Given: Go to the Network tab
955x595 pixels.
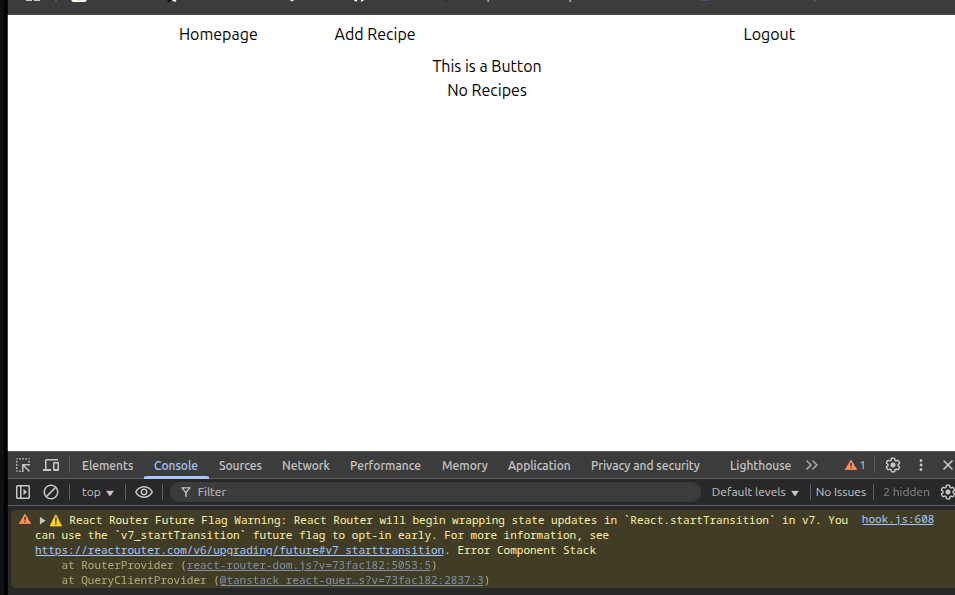Looking at the screenshot, I should (x=306, y=465).
